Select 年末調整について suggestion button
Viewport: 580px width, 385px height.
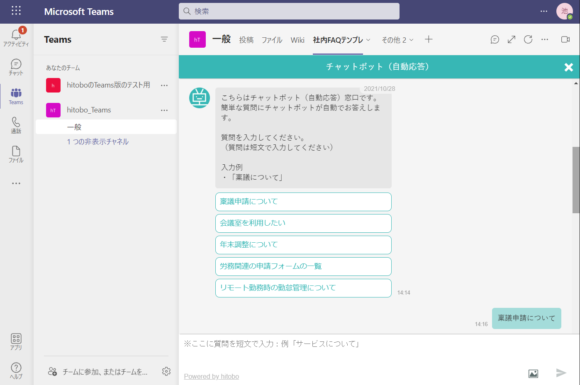coord(303,244)
